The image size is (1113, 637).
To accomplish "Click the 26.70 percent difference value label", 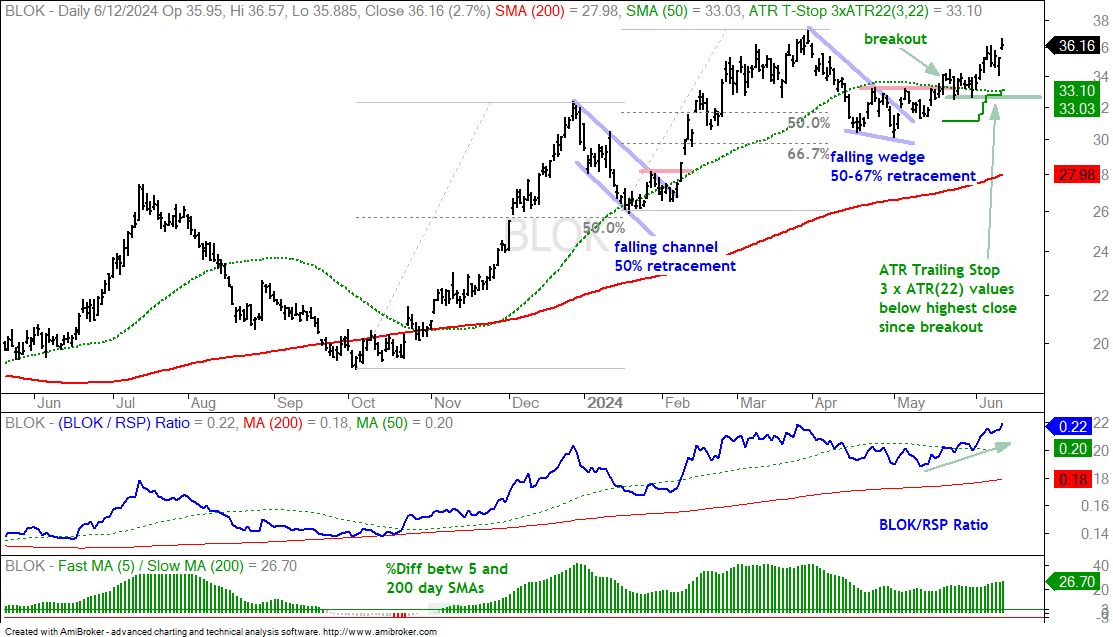I will pos(1075,582).
